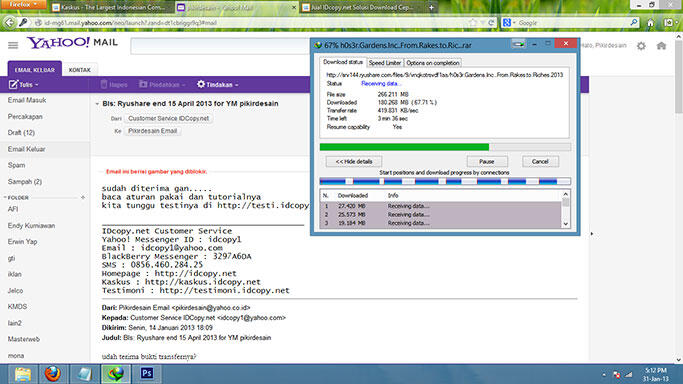Bookmark page with star icon

(x=473, y=23)
